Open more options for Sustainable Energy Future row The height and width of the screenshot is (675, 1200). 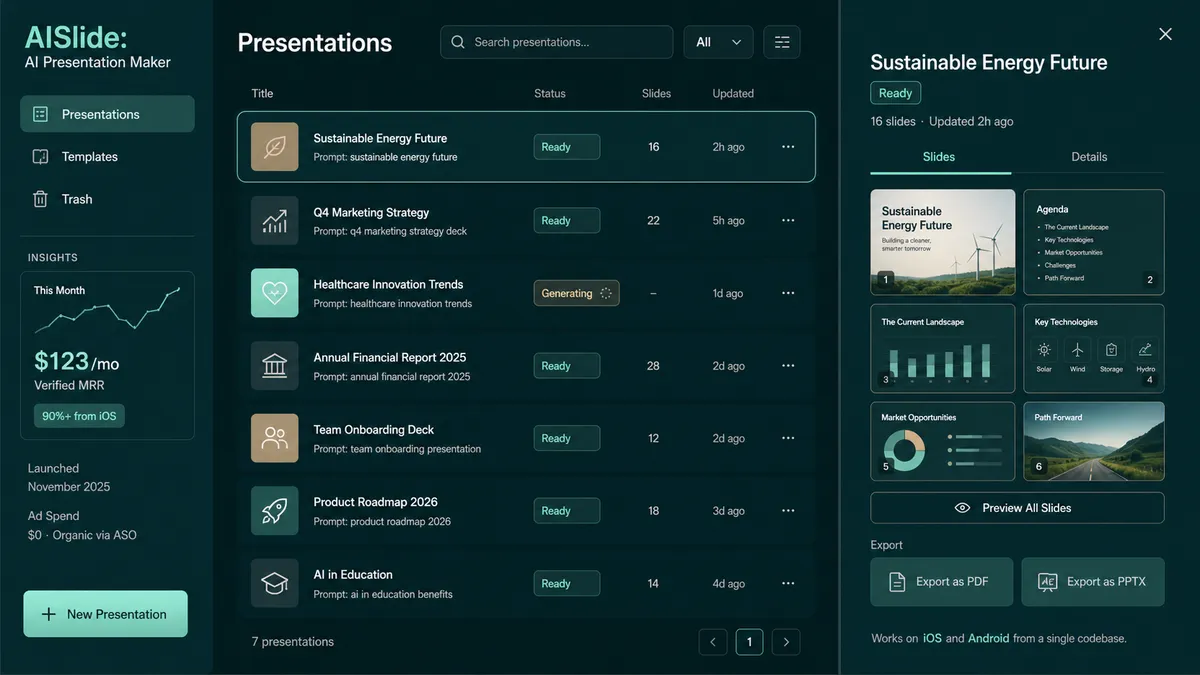pyautogui.click(x=788, y=147)
